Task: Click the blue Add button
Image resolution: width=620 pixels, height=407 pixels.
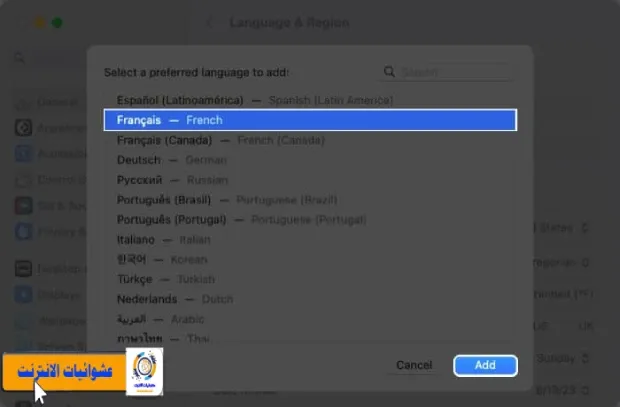Action: tap(485, 365)
